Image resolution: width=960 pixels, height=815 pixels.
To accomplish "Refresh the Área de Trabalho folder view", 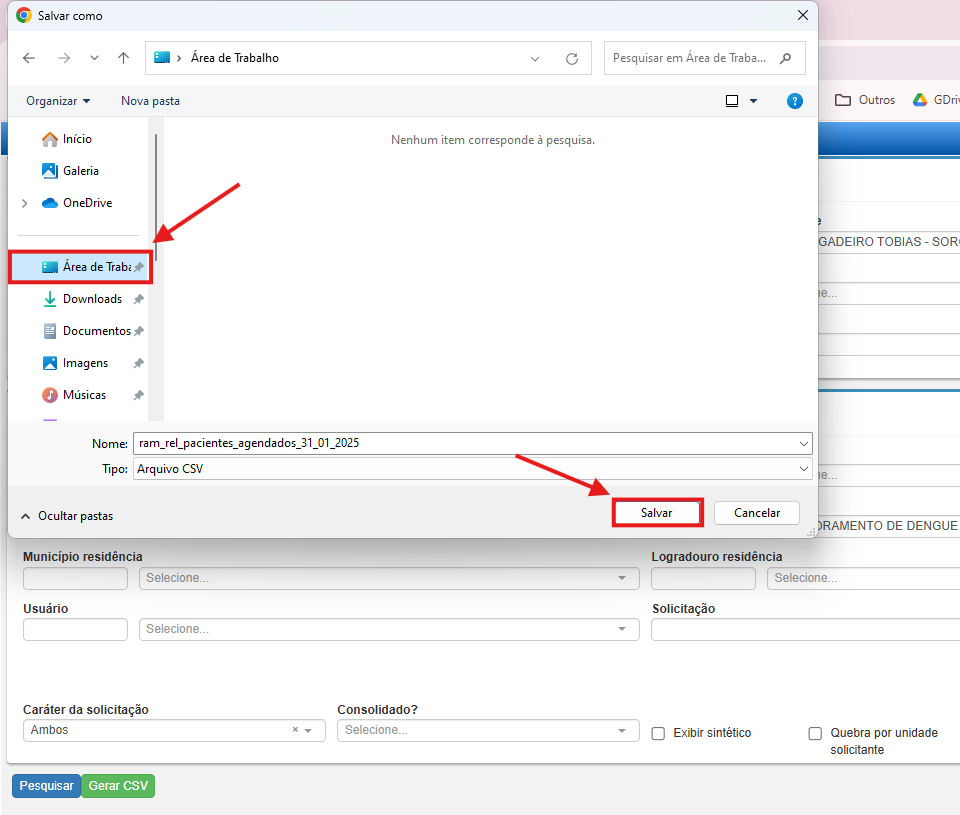I will tap(572, 58).
